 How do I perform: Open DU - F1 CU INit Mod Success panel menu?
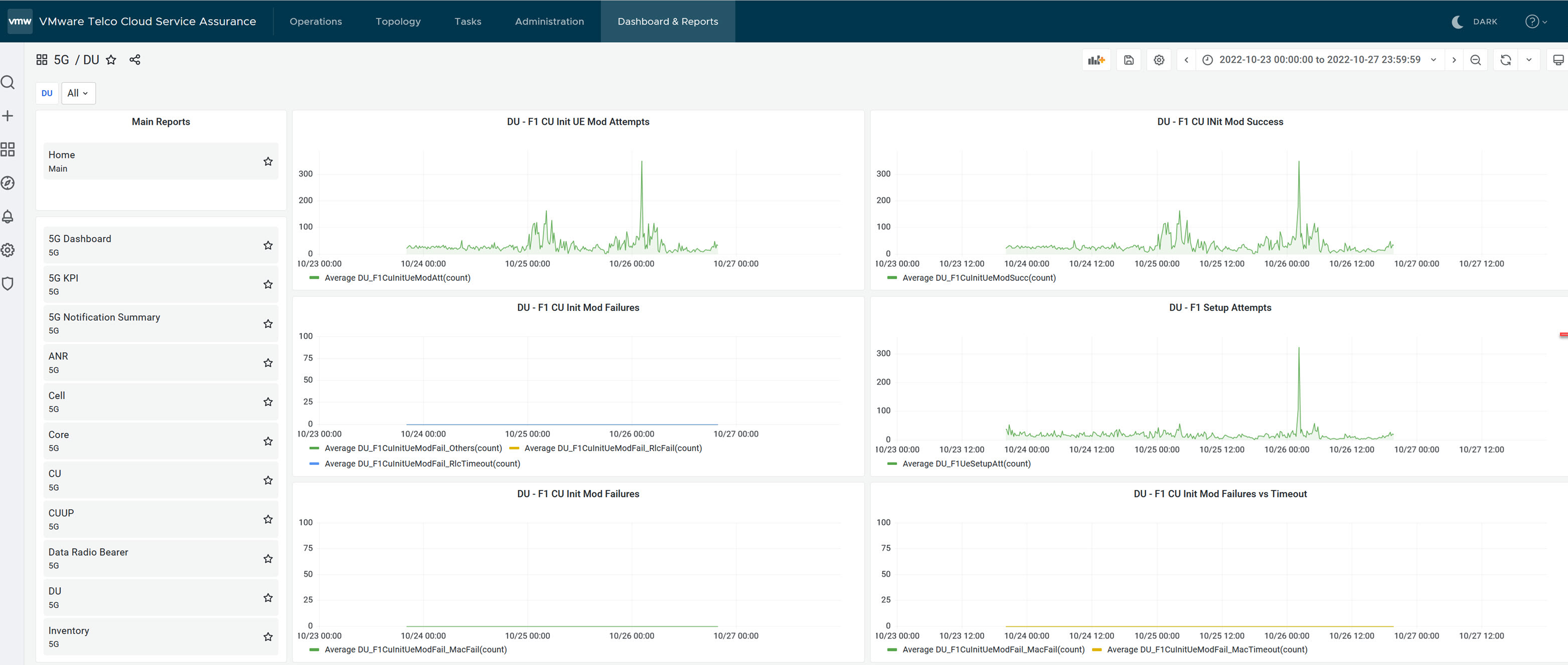pos(1220,122)
